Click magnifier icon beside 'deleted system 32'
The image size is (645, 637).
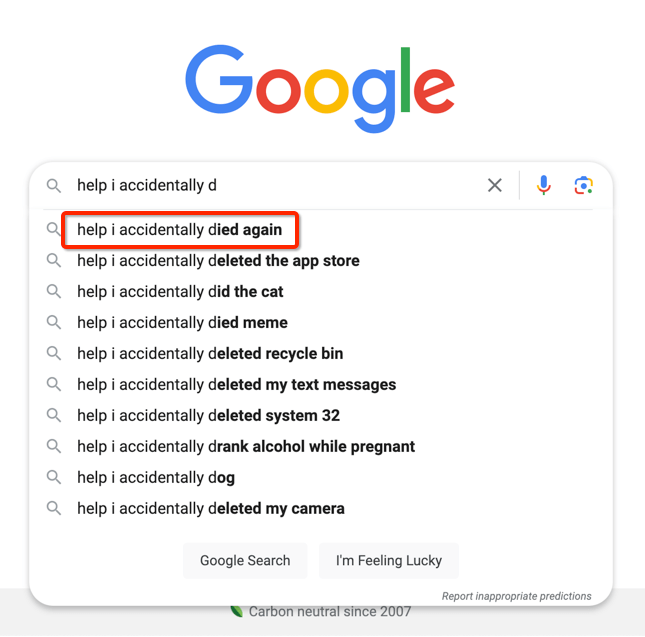pyautogui.click(x=53, y=415)
